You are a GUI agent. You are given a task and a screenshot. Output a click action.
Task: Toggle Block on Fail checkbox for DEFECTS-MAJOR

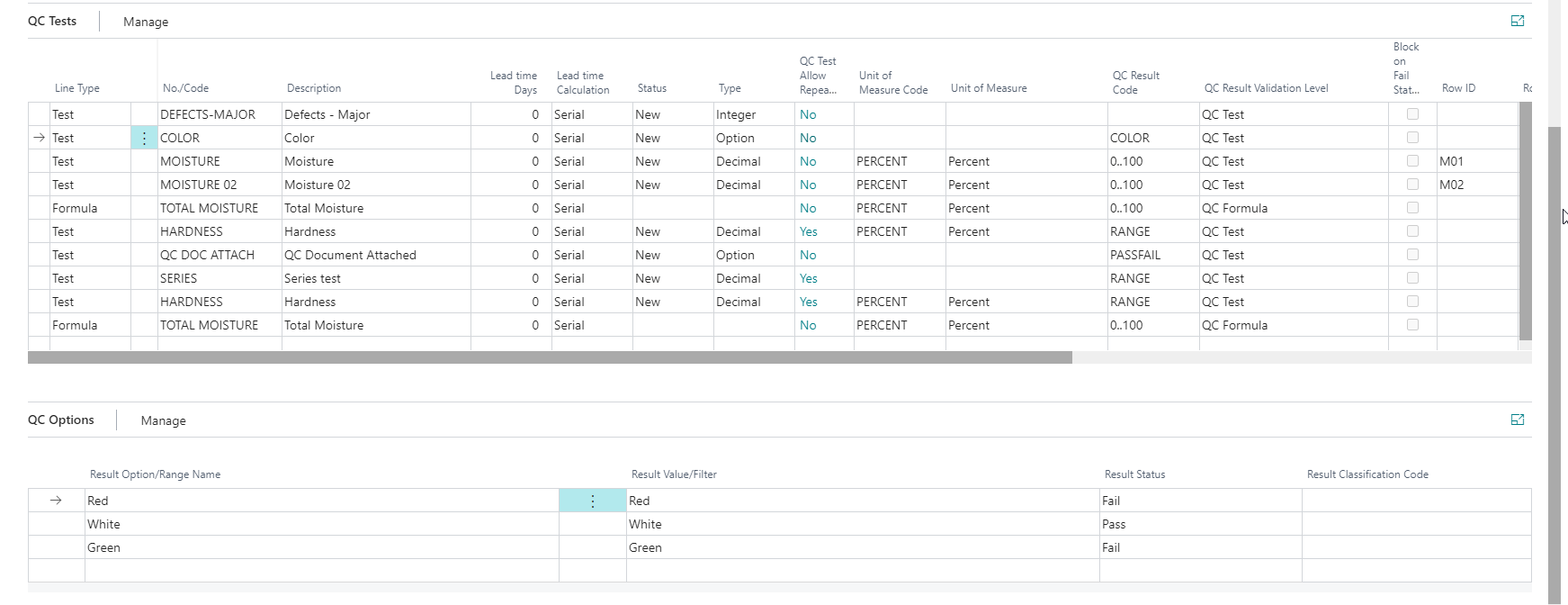[1411, 115]
